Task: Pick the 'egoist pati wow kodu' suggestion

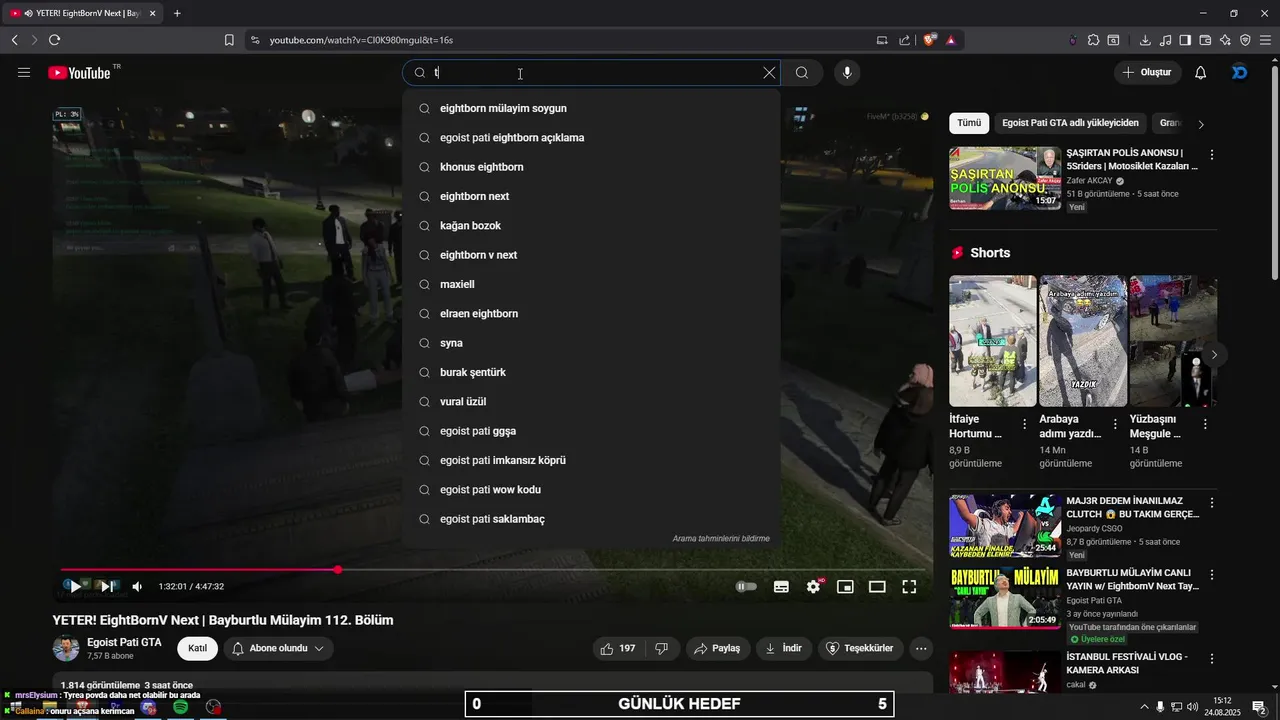Action: click(x=591, y=490)
